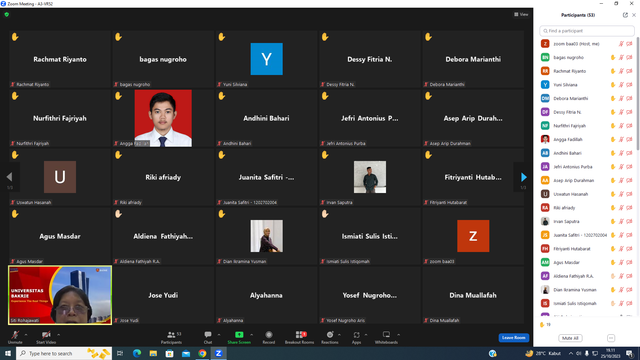Toggle the mic icon for Nurfithri Fajriyah in list
Viewport: 640px width, 360px height.
[x=621, y=126]
